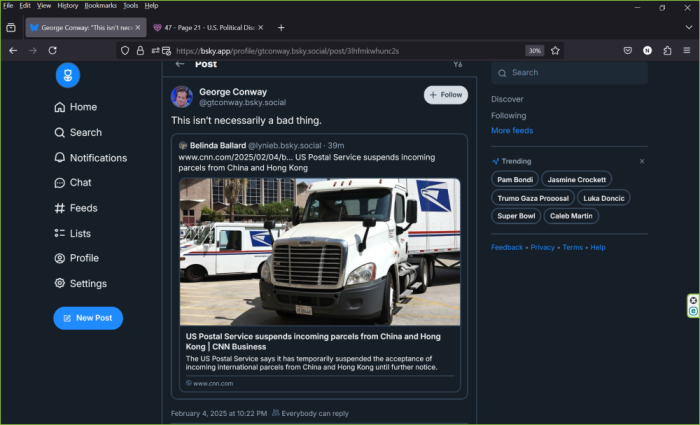The height and width of the screenshot is (425, 700).
Task: Open the History menu
Action: tap(67, 6)
